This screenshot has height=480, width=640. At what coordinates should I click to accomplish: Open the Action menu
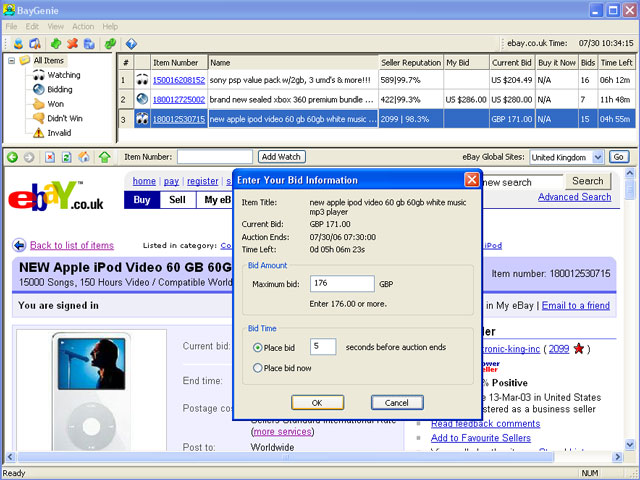pos(83,27)
